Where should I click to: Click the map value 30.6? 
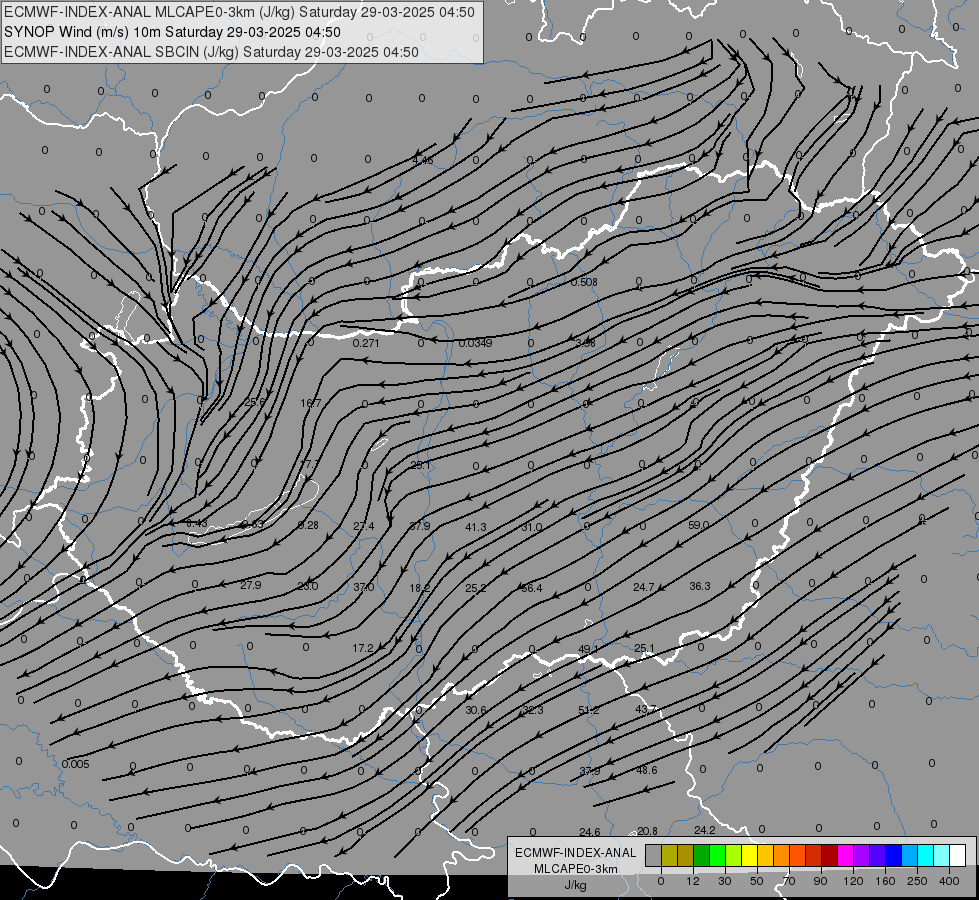(x=476, y=710)
